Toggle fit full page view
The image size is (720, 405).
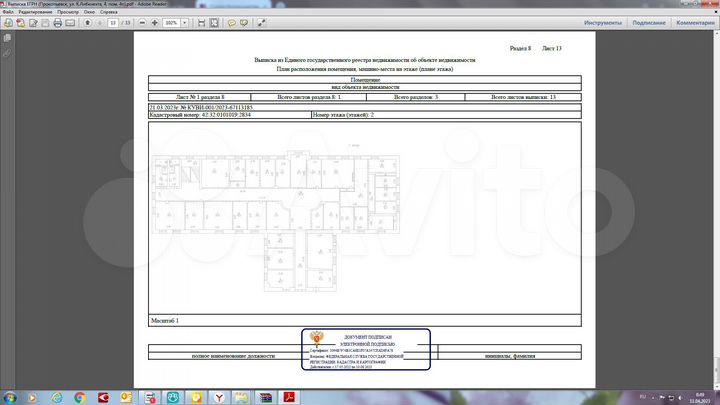click(x=213, y=21)
